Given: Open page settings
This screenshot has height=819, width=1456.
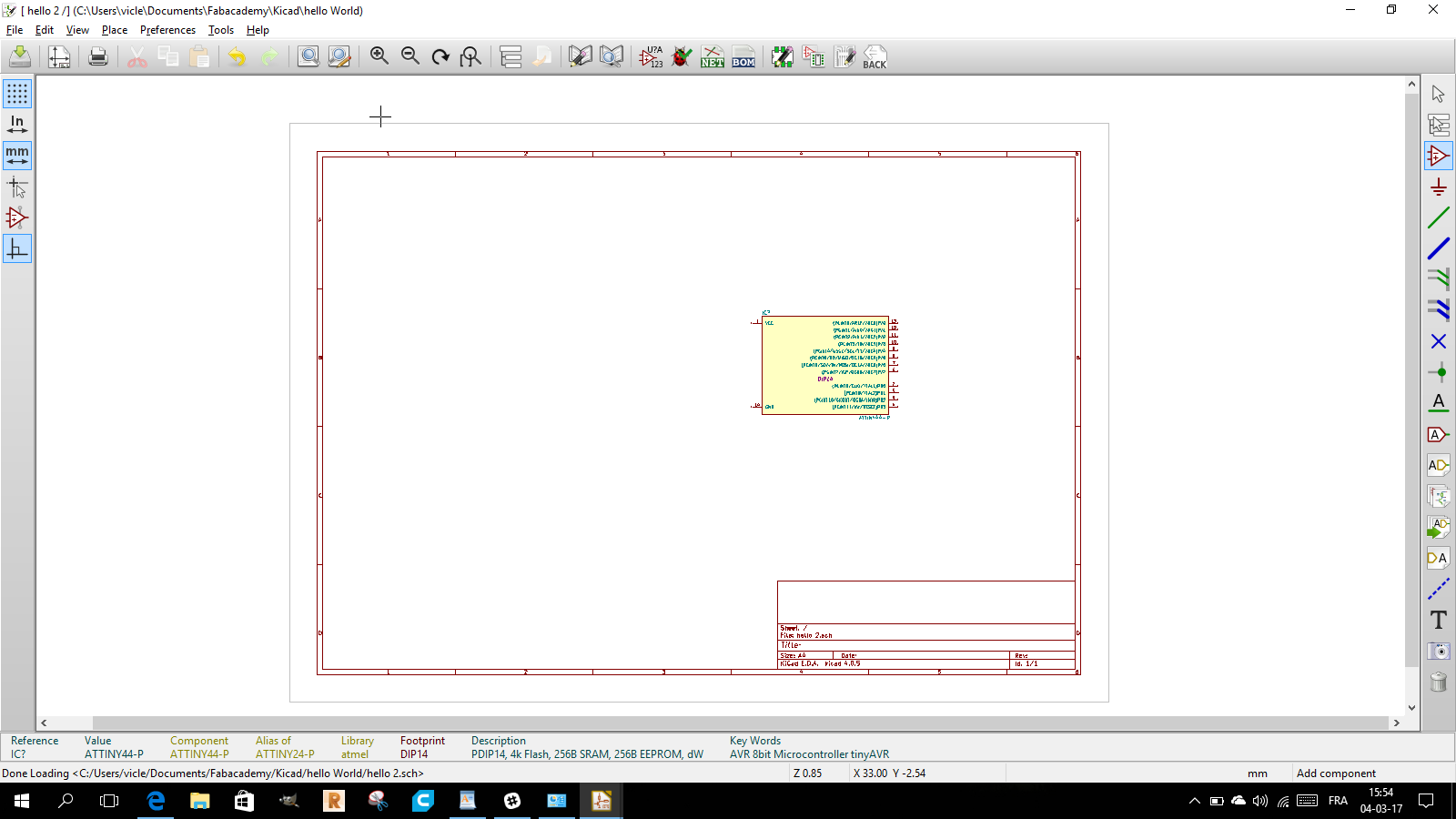Looking at the screenshot, I should pyautogui.click(x=59, y=57).
